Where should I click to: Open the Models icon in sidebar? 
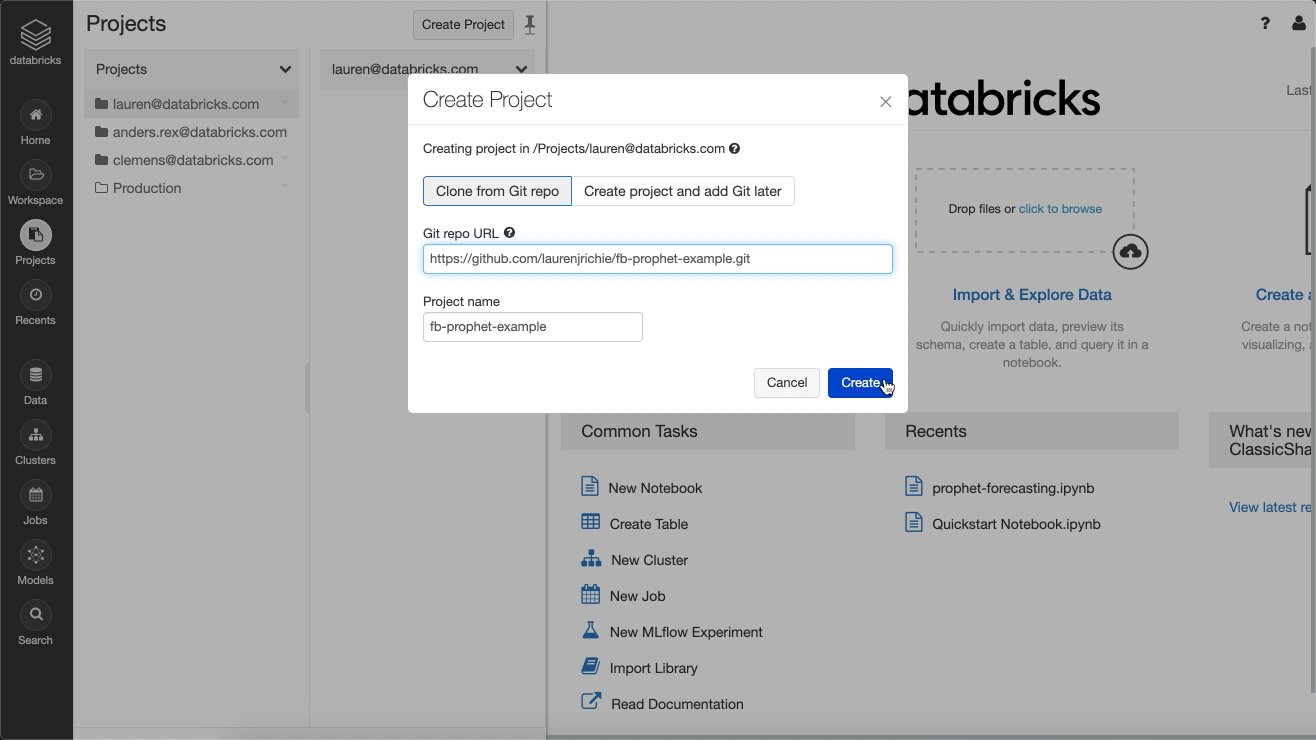(35, 555)
